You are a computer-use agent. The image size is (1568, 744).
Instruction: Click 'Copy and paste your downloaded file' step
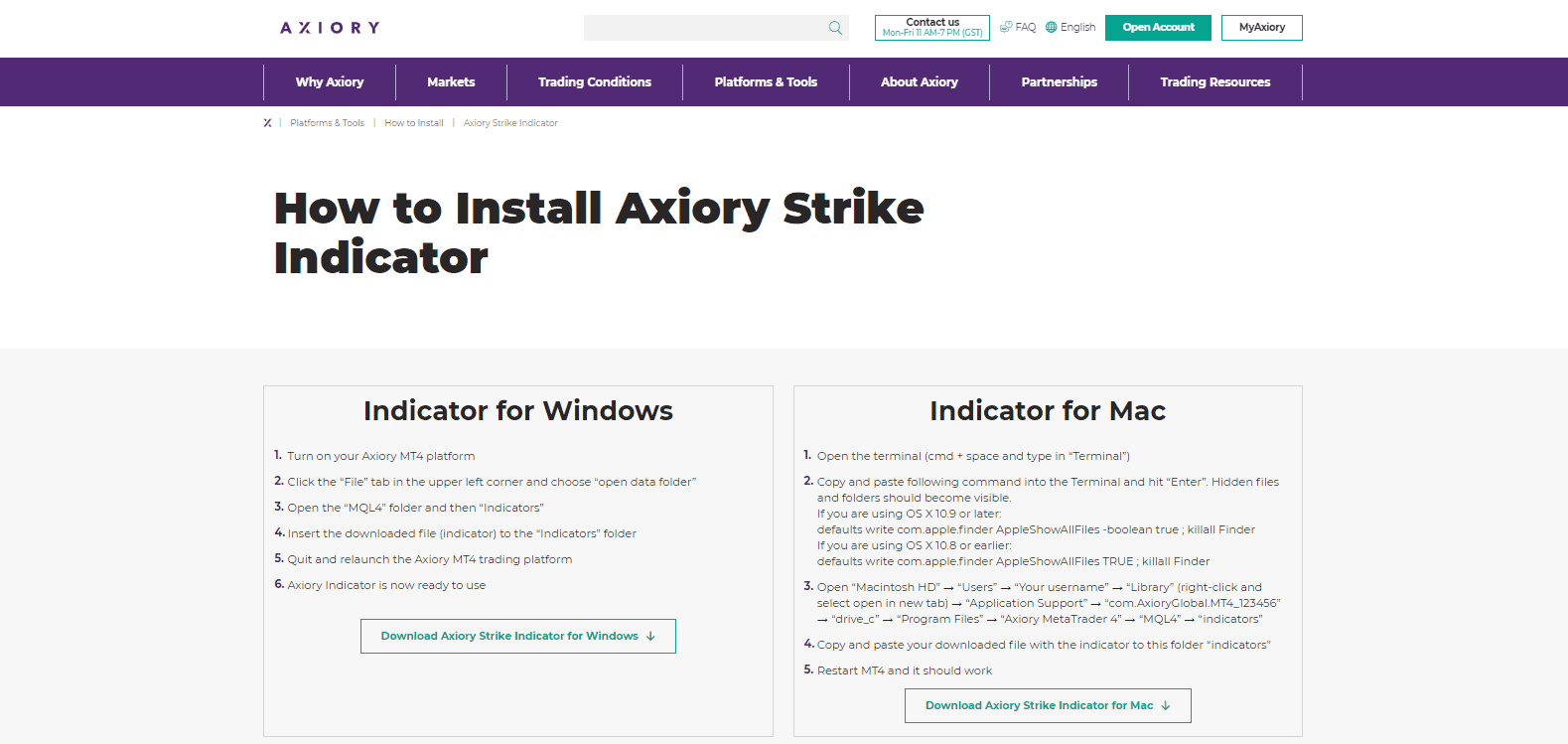coord(1044,646)
